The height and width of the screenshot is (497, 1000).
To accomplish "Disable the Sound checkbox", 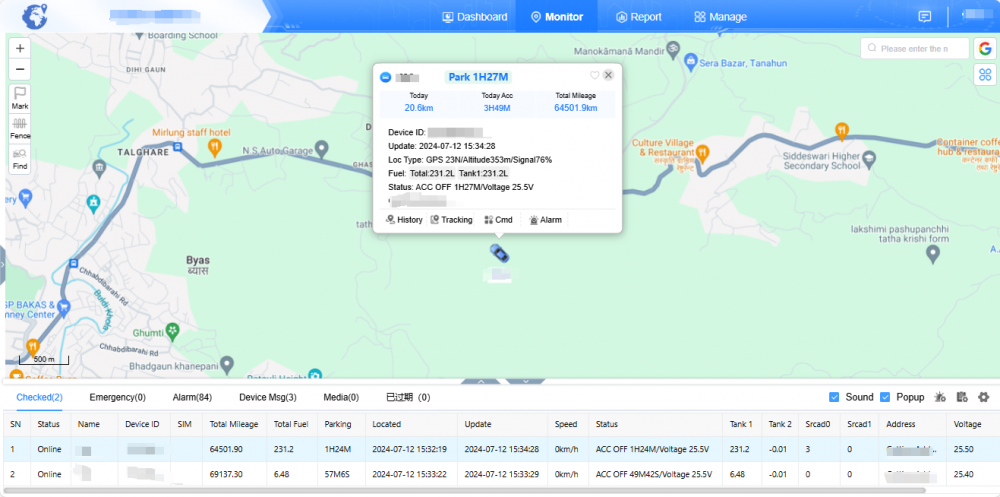I will point(835,397).
